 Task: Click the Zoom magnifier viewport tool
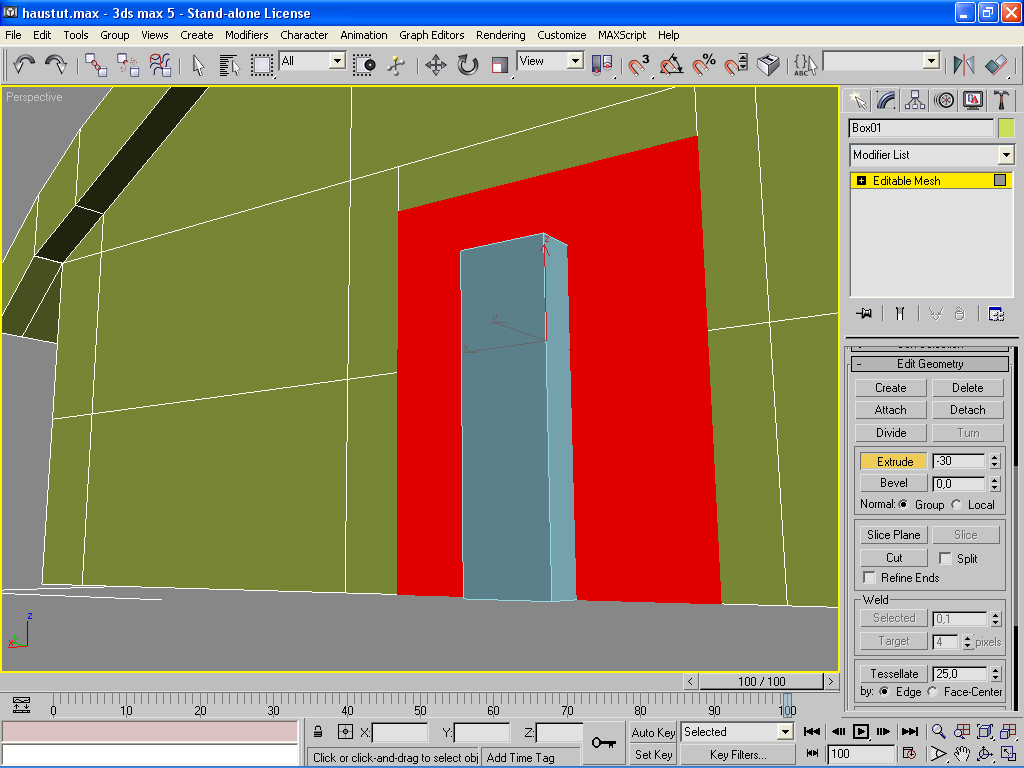[x=938, y=732]
